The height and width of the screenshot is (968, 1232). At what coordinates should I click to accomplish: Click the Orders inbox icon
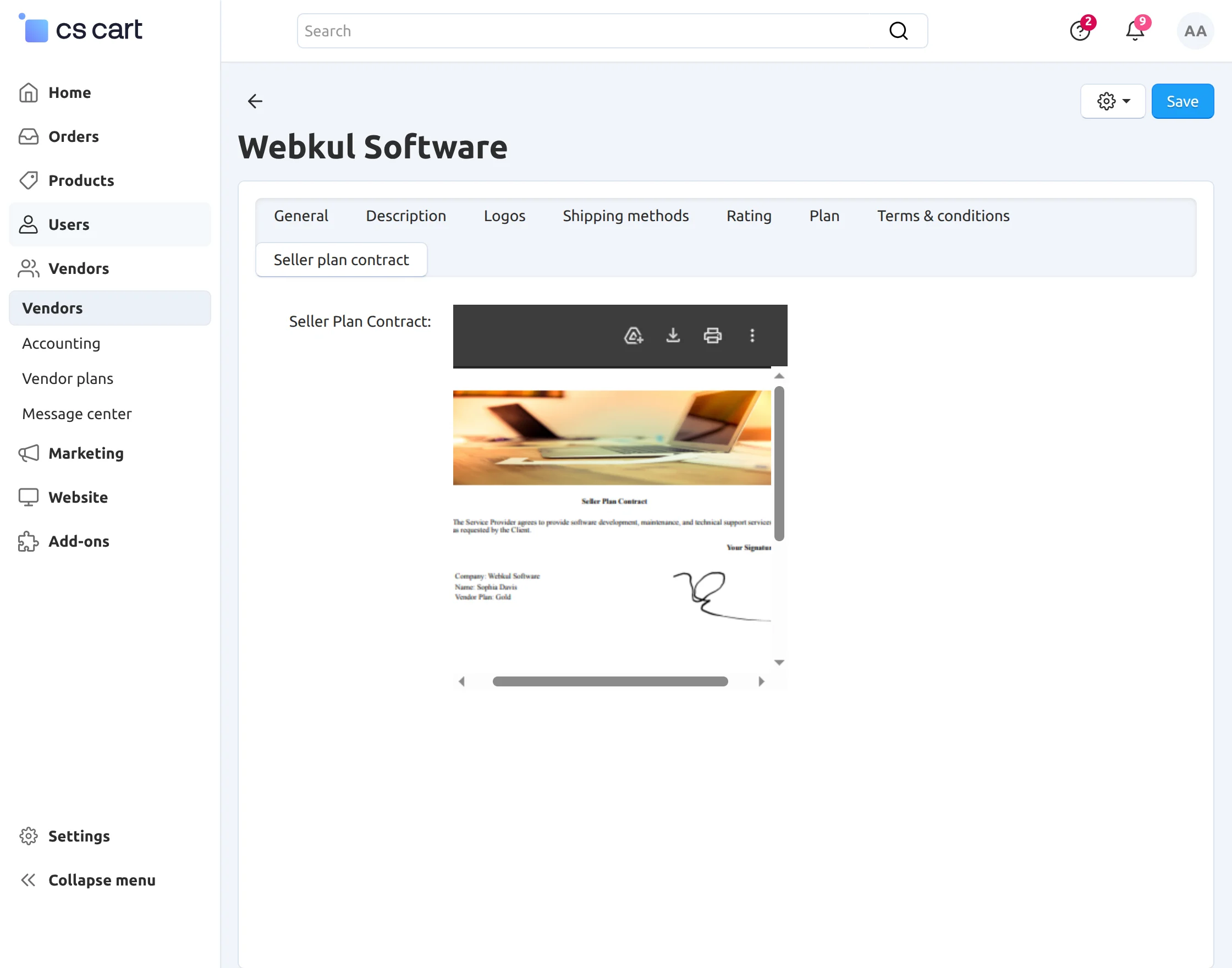29,136
